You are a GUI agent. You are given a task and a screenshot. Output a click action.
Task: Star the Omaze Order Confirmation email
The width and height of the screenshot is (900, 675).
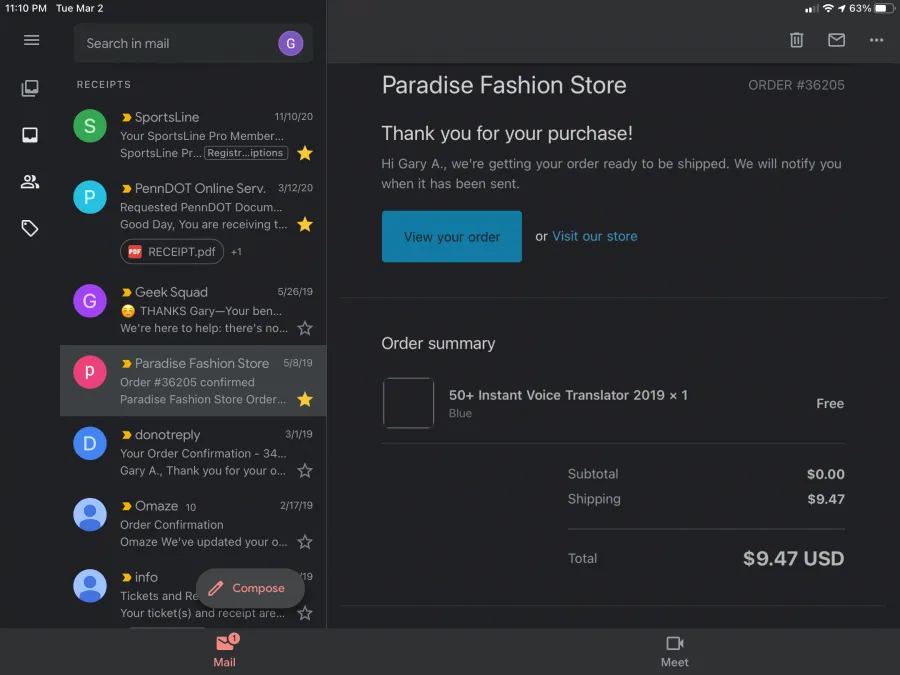pos(305,542)
